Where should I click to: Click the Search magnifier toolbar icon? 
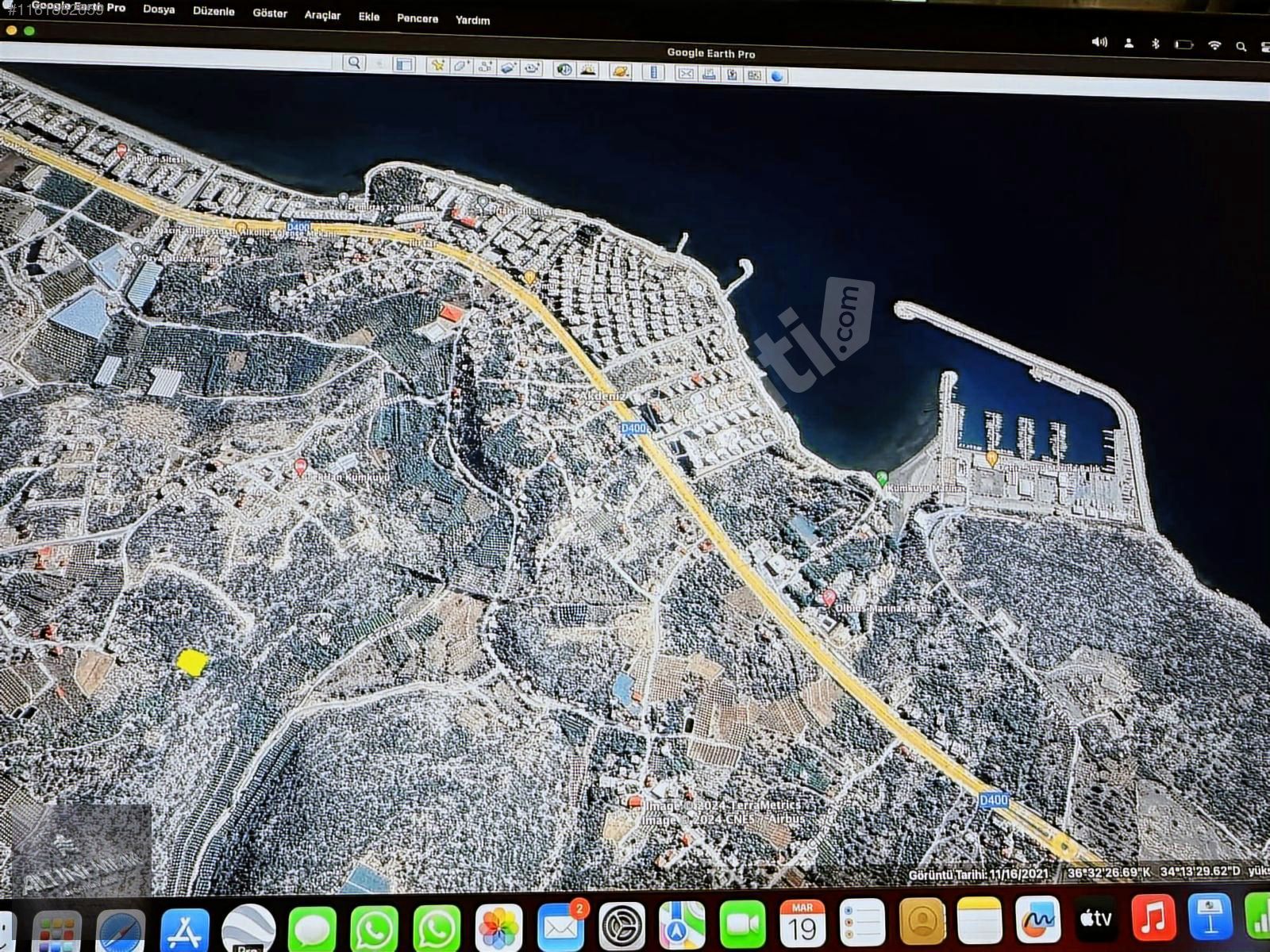[x=354, y=63]
